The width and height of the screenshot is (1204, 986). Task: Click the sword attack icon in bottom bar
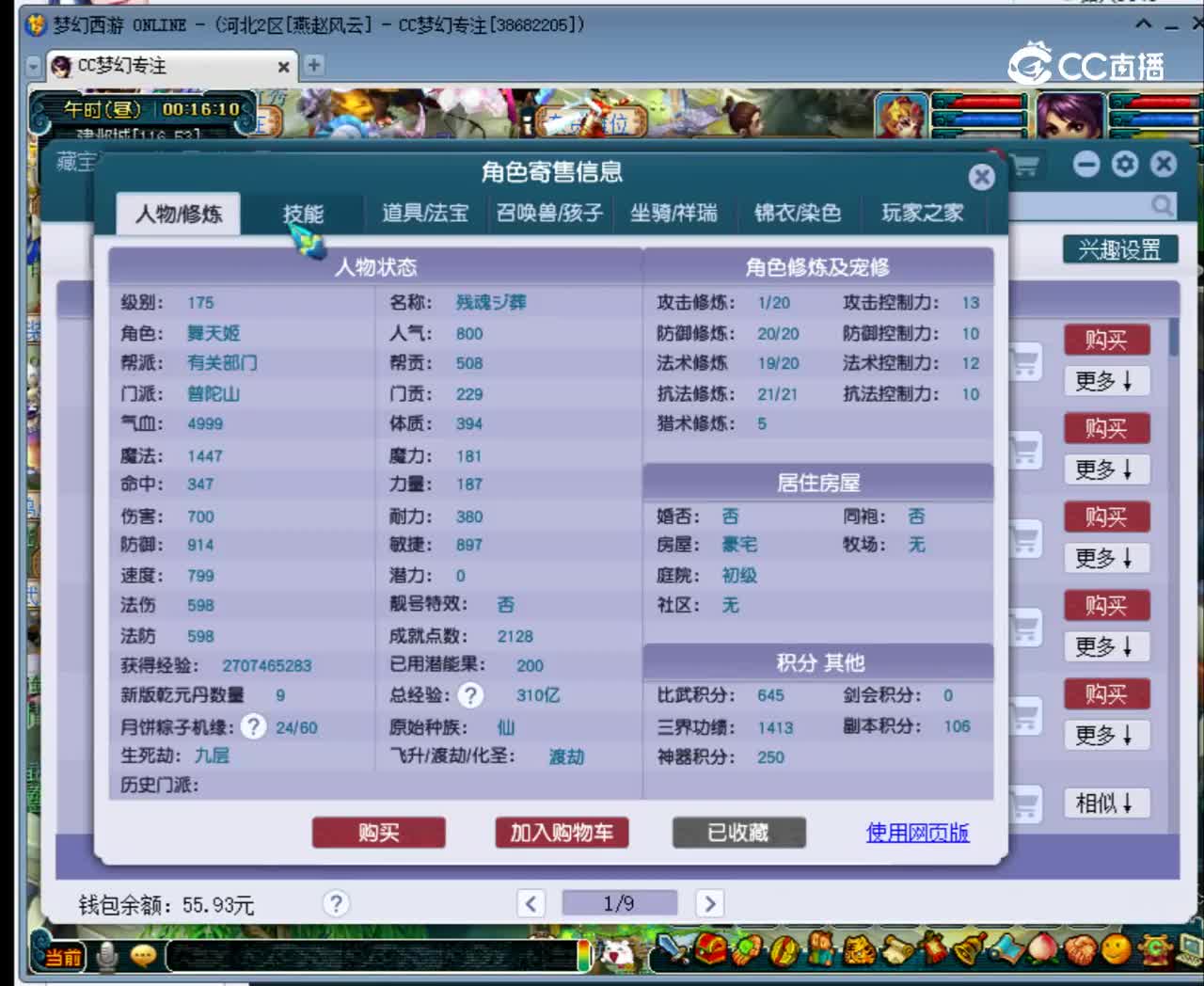click(x=673, y=949)
